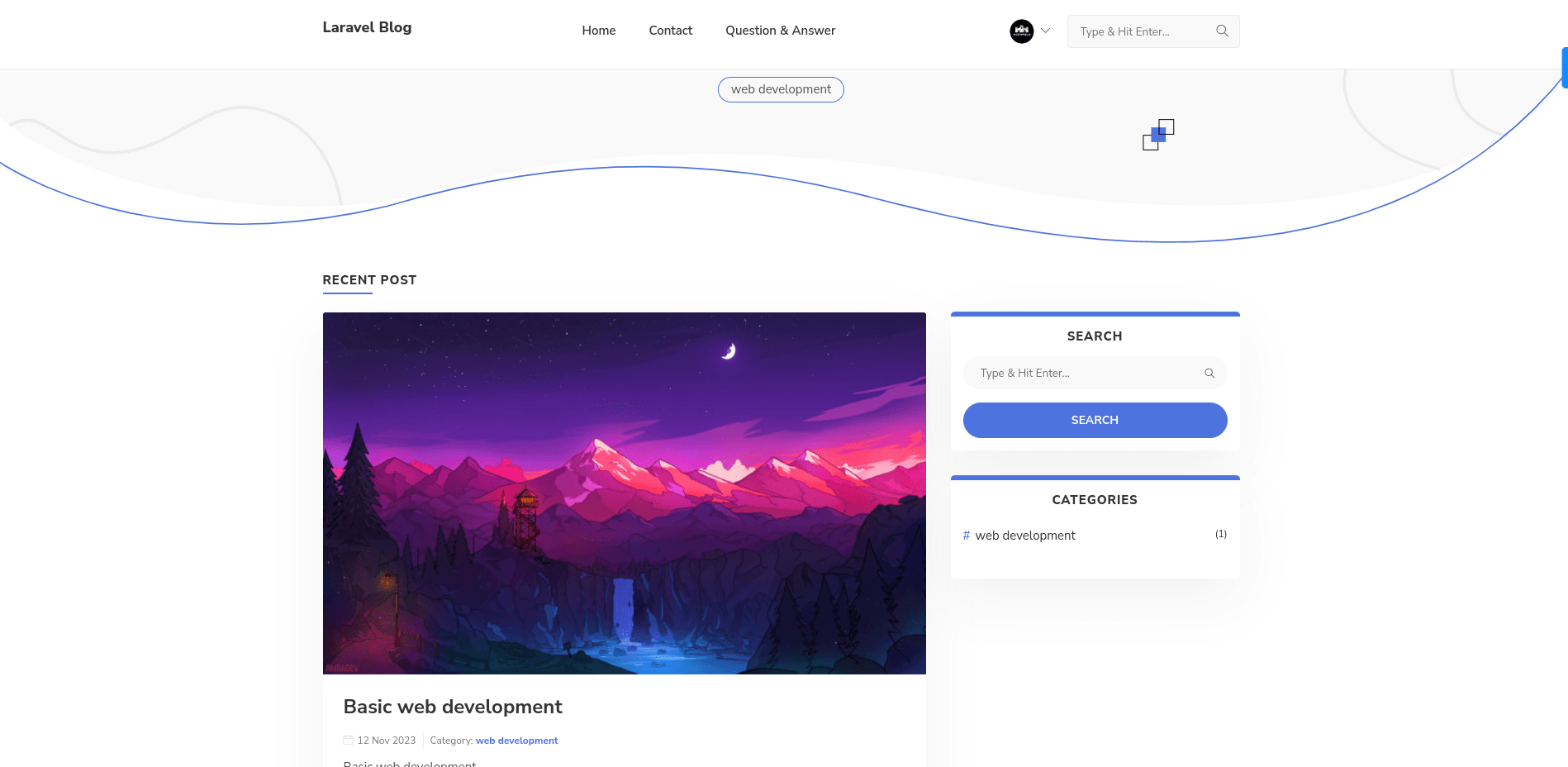Click the night mountain post thumbnail
This screenshot has width=1568, height=767.
624,492
